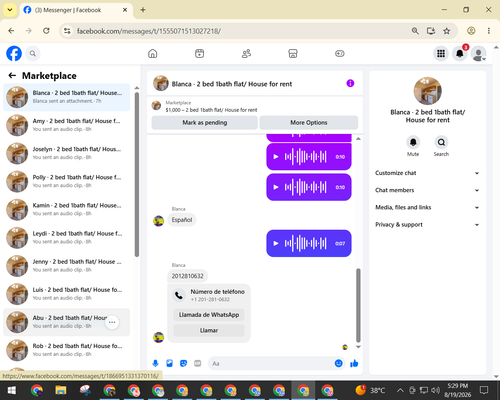Record a voice clip microphone icon
This screenshot has width=500, height=400.
click(155, 363)
